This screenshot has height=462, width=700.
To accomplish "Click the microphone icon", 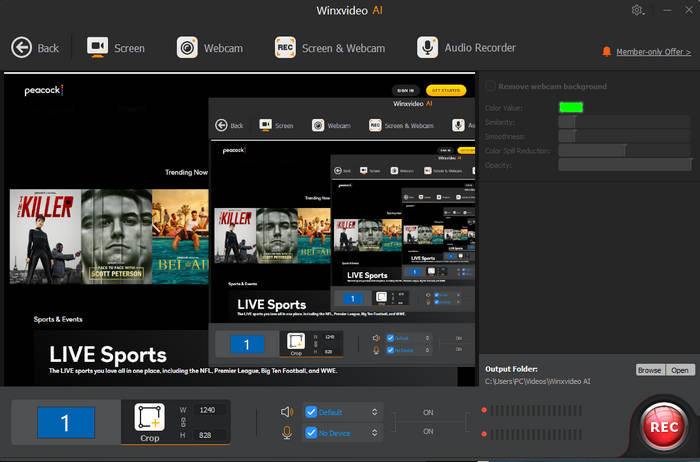I will [287, 433].
